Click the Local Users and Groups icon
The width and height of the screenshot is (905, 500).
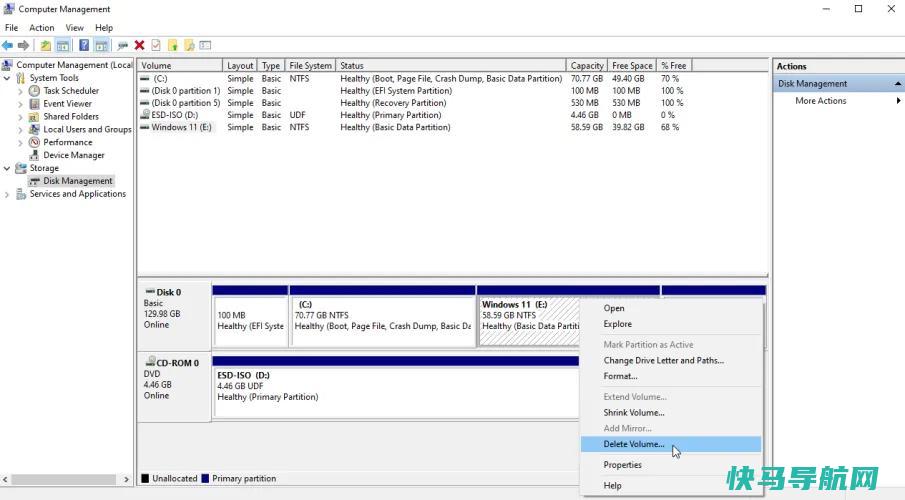(35, 129)
